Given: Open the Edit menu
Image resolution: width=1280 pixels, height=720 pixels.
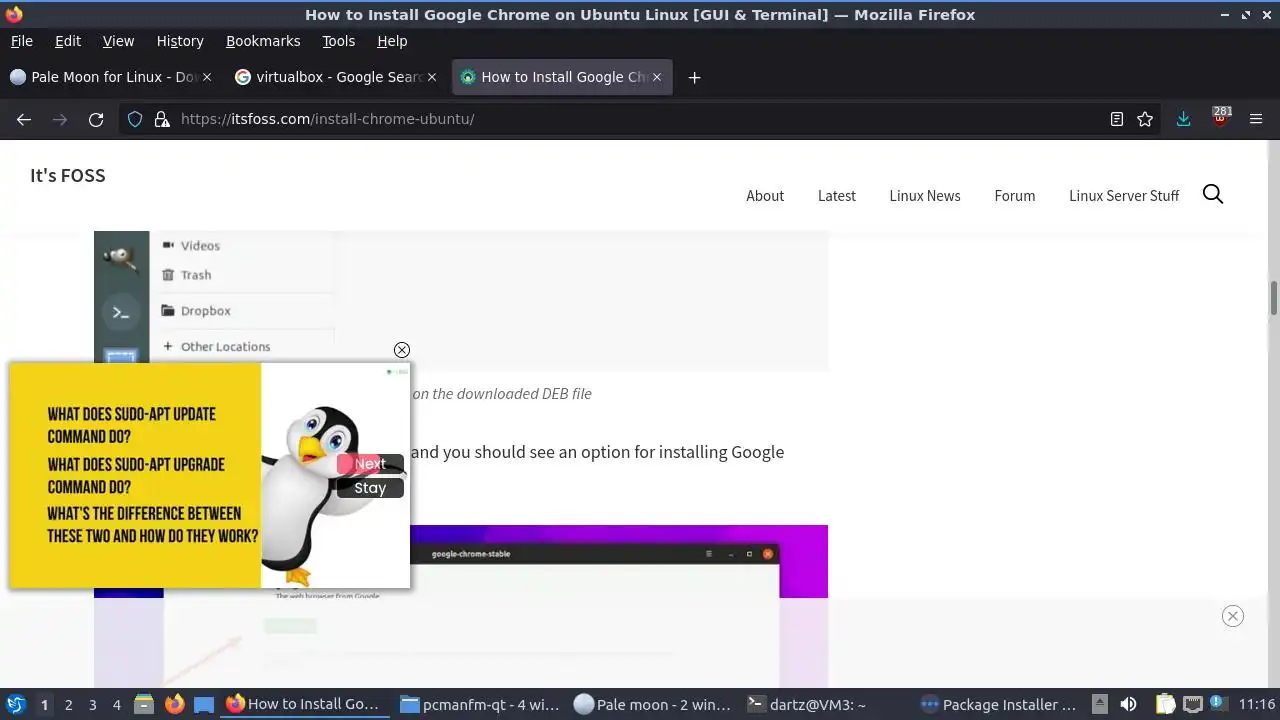Looking at the screenshot, I should click(x=68, y=41).
